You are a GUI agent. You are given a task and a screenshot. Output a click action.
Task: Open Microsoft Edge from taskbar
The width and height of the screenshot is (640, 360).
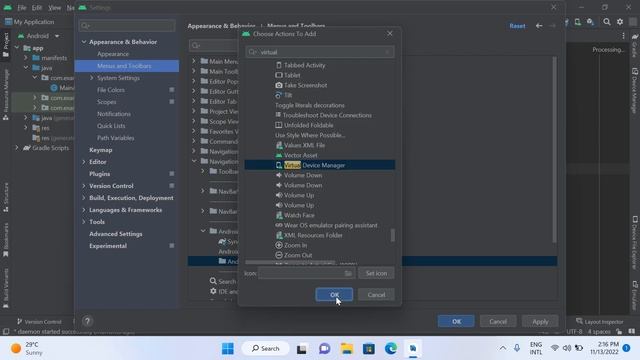(x=391, y=348)
